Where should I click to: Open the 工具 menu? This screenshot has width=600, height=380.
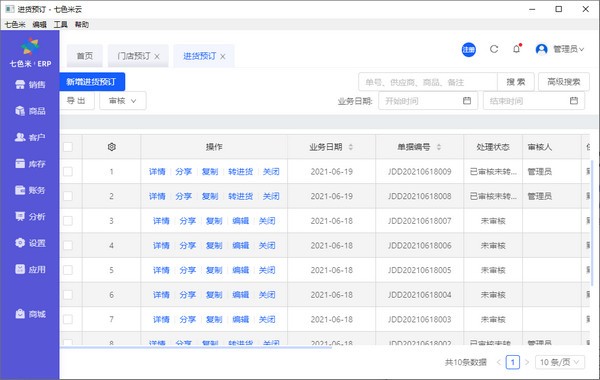point(60,24)
